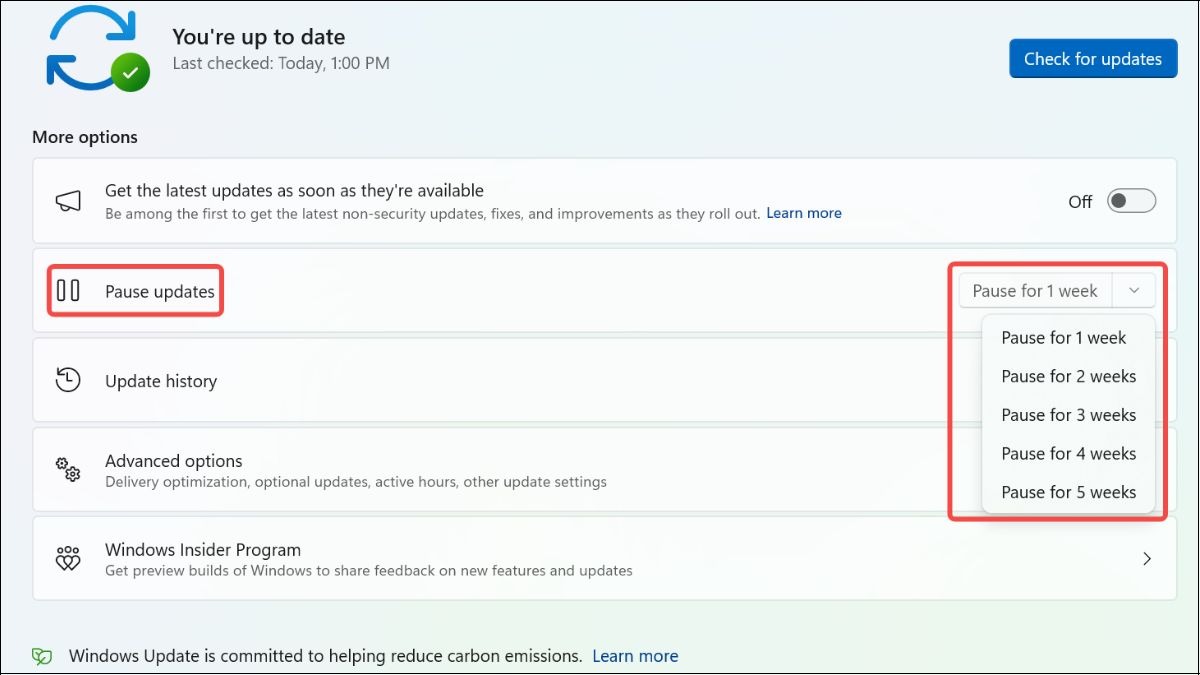
Task: Click the Pause updates label
Action: pyautogui.click(x=160, y=292)
